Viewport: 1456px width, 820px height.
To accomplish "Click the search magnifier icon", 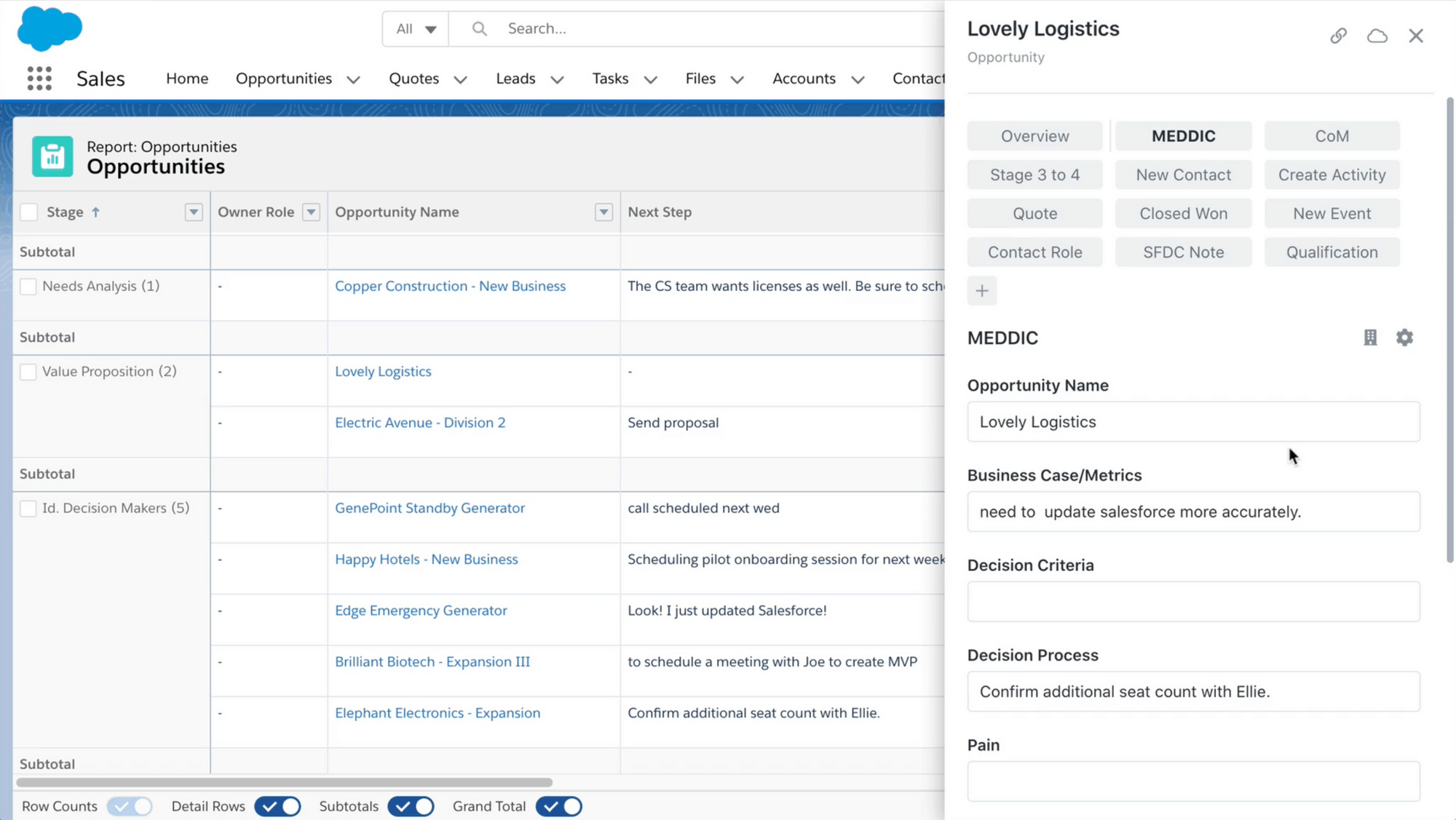I will point(479,28).
